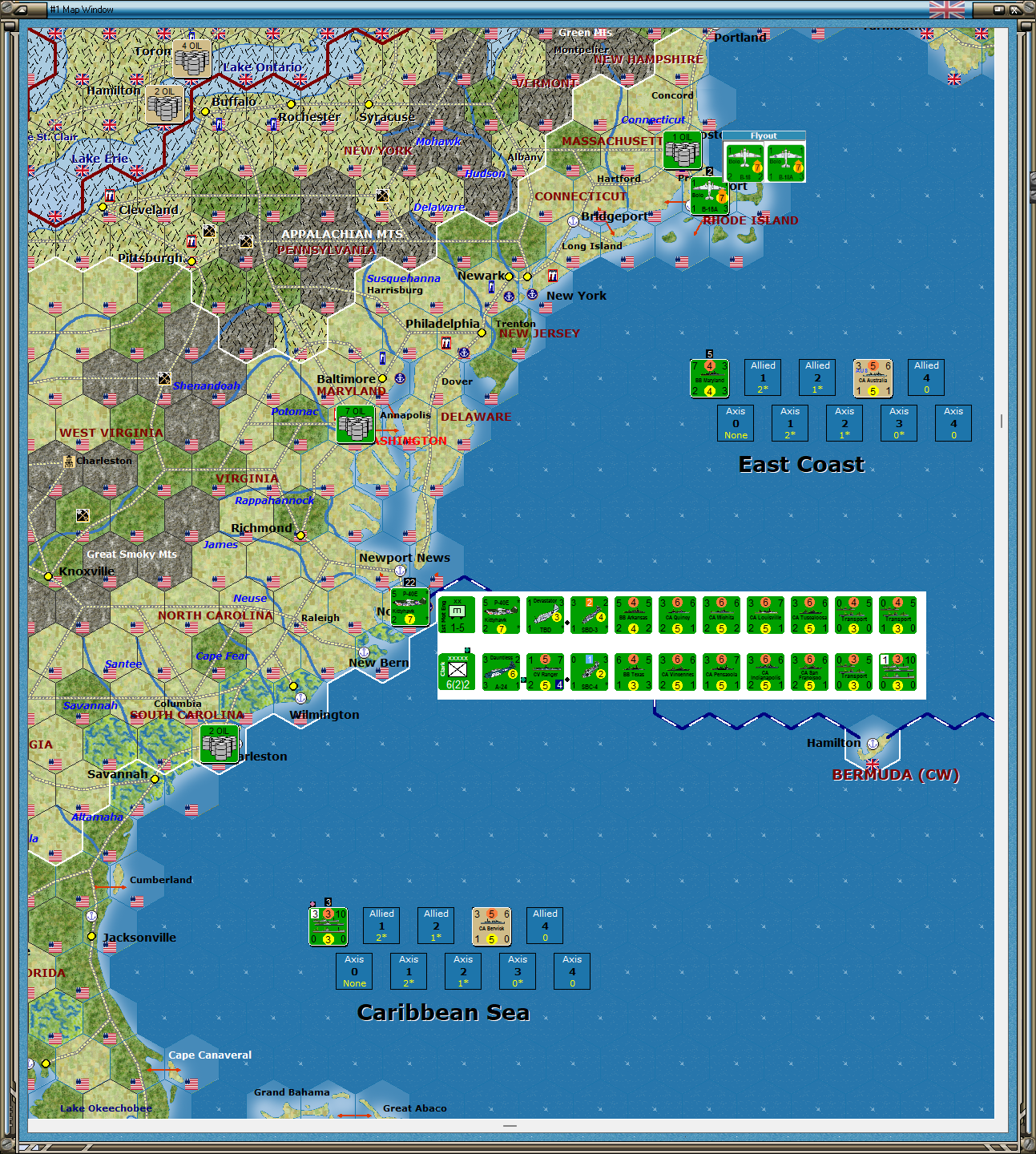Select the P-40E Kittyhawk fighter counter
Viewport: 1036px width, 1154px height.
click(501, 615)
